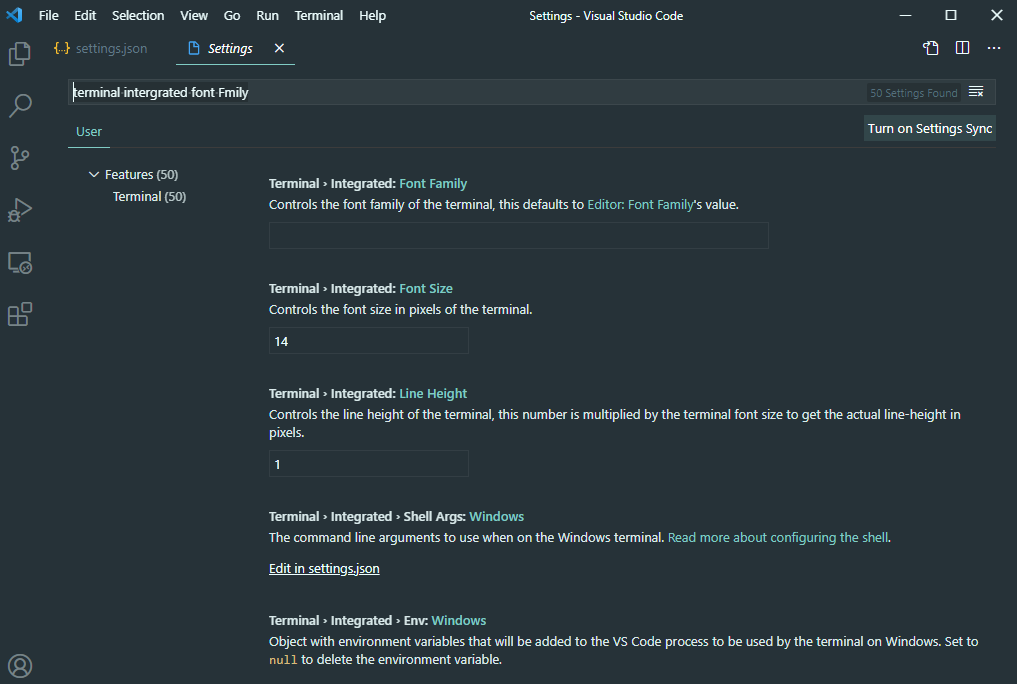Open the File menu
This screenshot has height=684, width=1017.
pos(49,16)
